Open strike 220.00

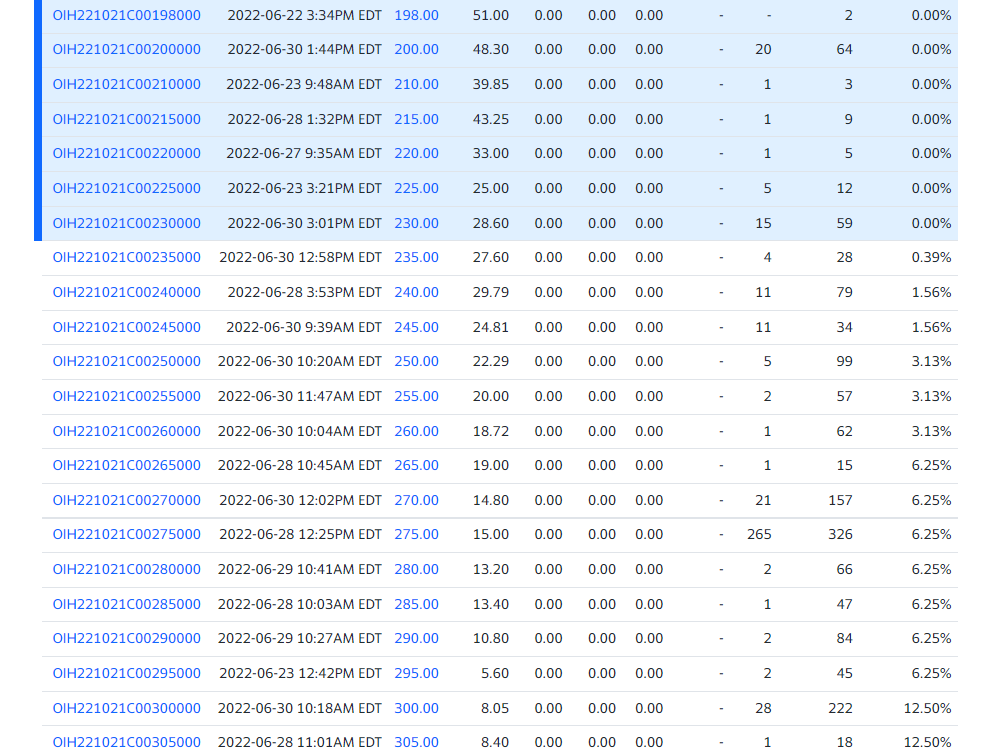pyautogui.click(x=417, y=154)
